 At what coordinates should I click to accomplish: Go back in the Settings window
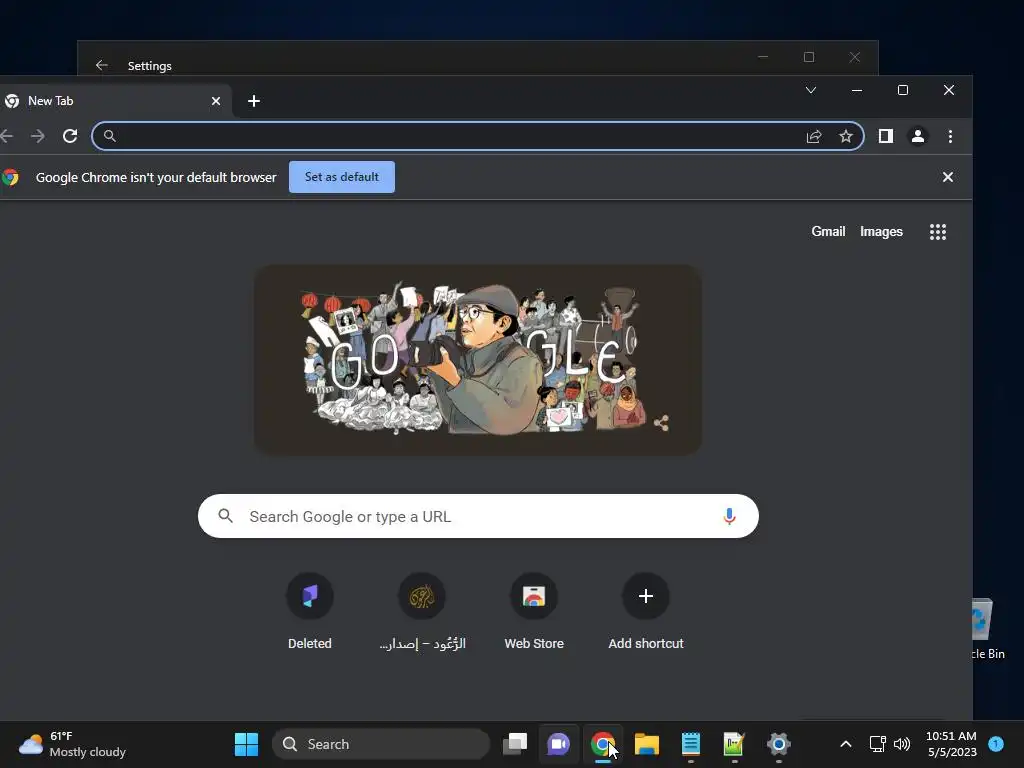(101, 65)
